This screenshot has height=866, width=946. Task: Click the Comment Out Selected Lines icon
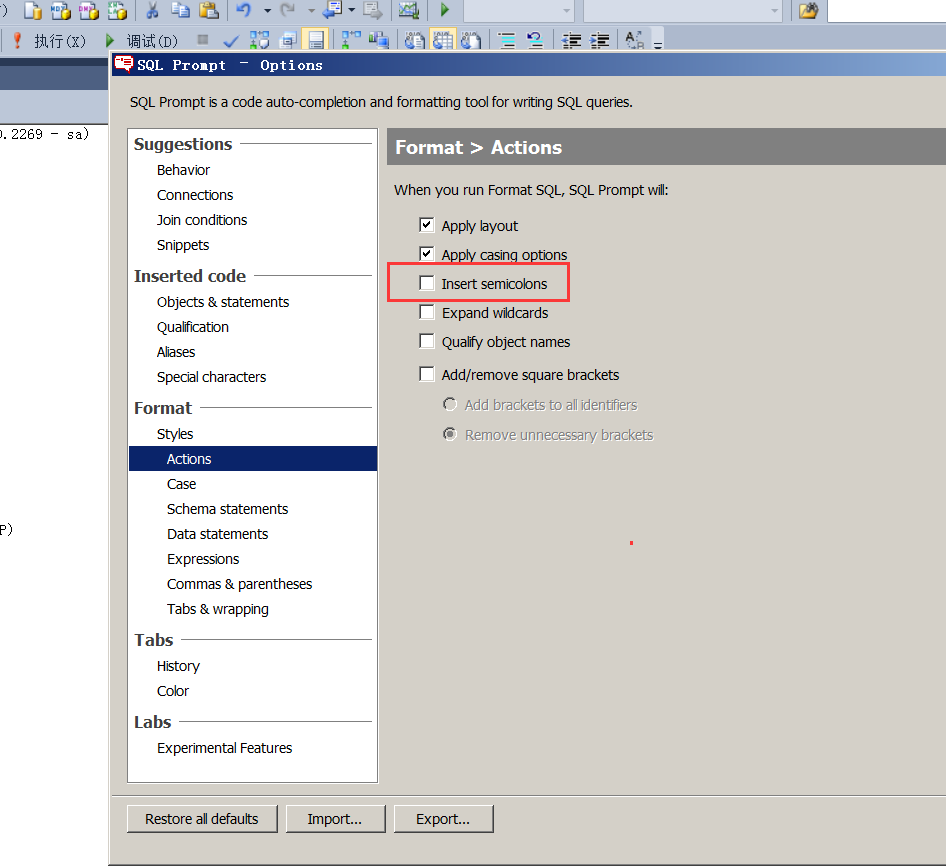[507, 40]
